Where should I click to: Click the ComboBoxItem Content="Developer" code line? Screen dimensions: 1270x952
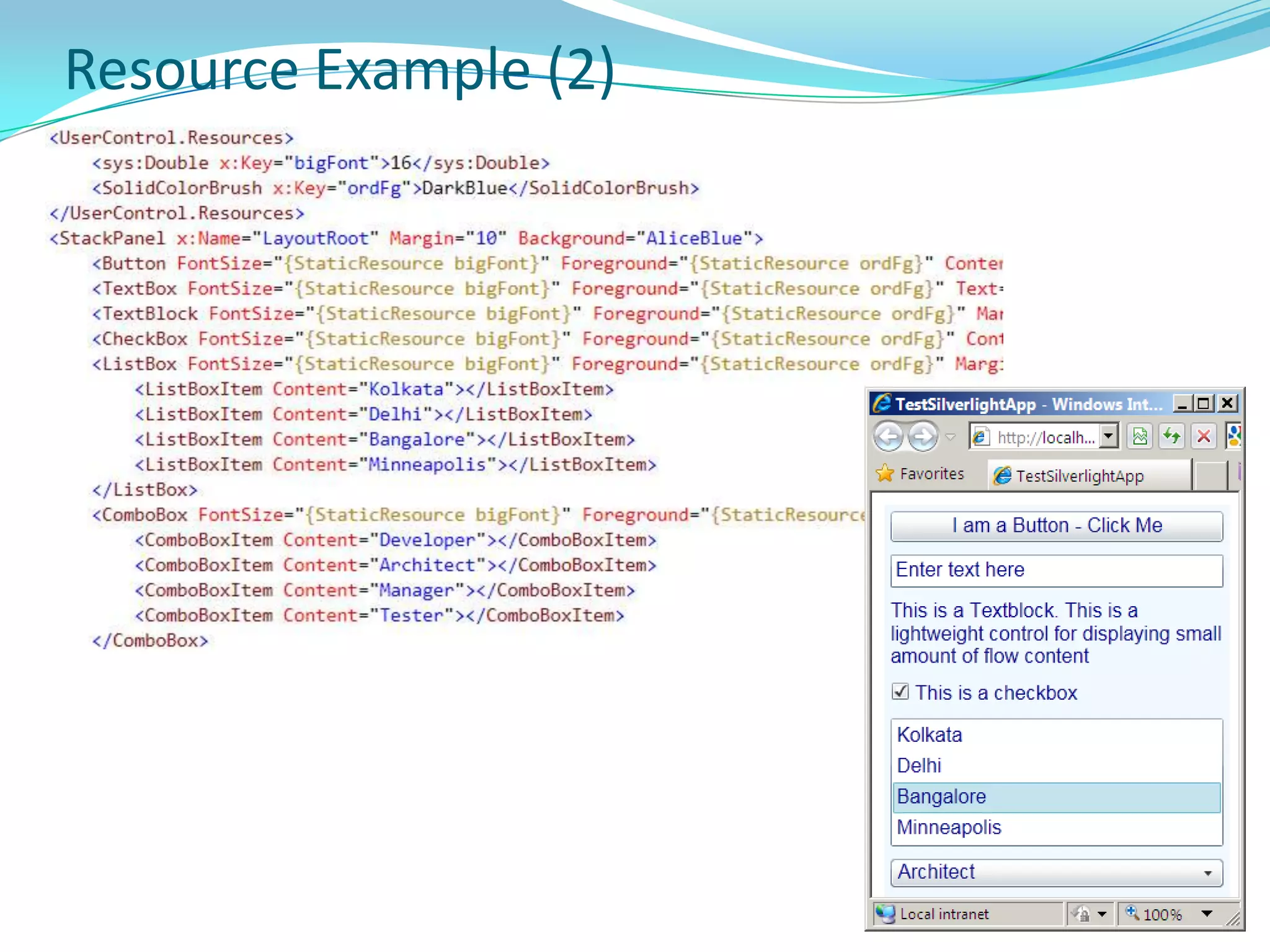click(396, 540)
